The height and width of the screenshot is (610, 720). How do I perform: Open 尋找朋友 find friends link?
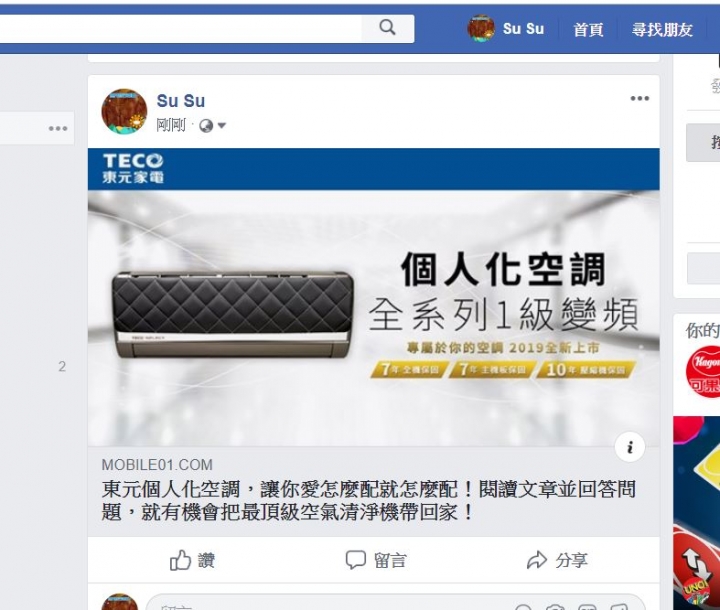pos(662,30)
